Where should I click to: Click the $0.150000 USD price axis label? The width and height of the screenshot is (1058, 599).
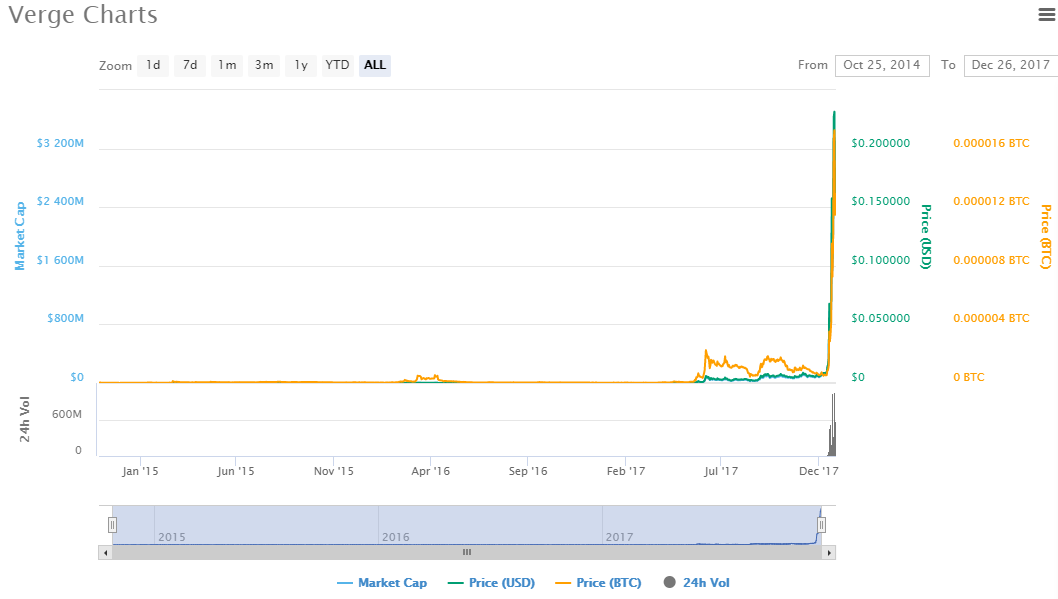tap(881, 201)
